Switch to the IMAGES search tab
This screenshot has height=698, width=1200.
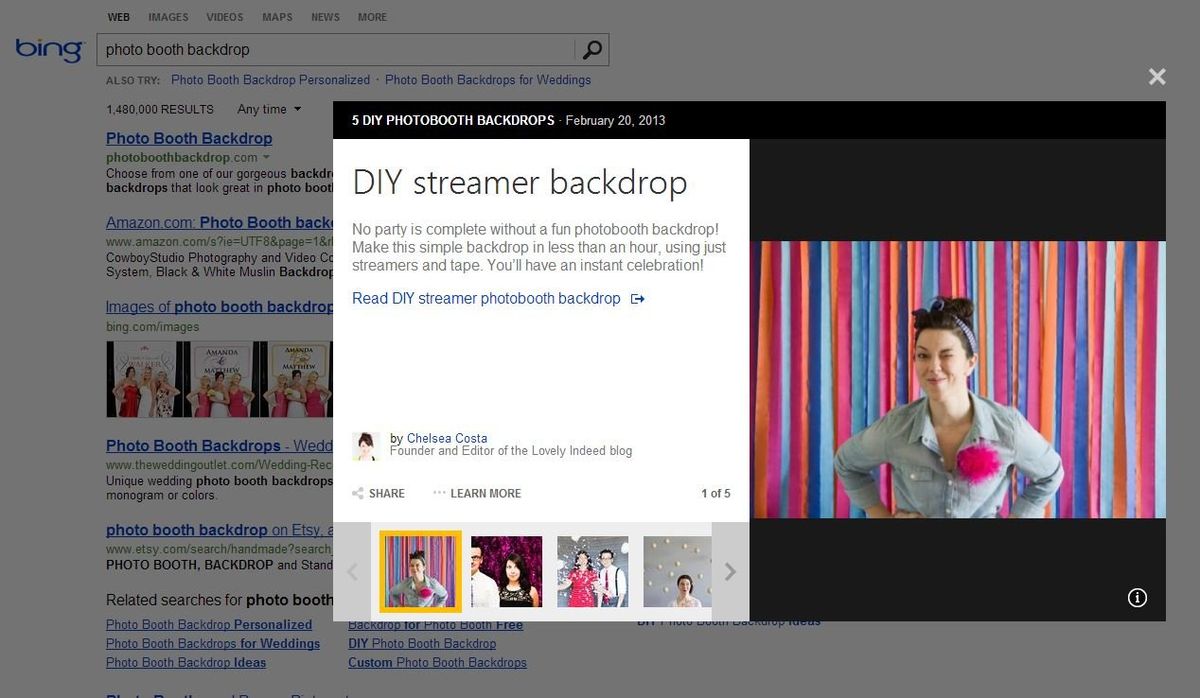tap(167, 17)
